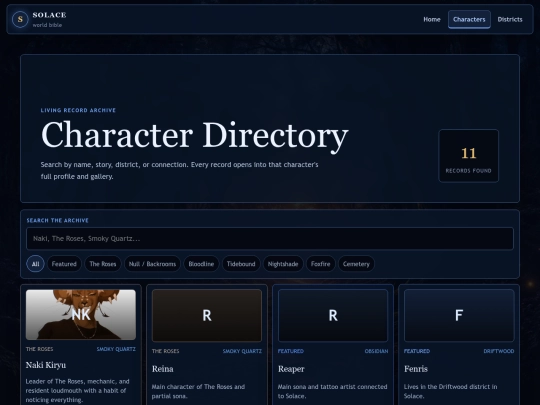Open Reina's R placeholder image

click(x=207, y=315)
